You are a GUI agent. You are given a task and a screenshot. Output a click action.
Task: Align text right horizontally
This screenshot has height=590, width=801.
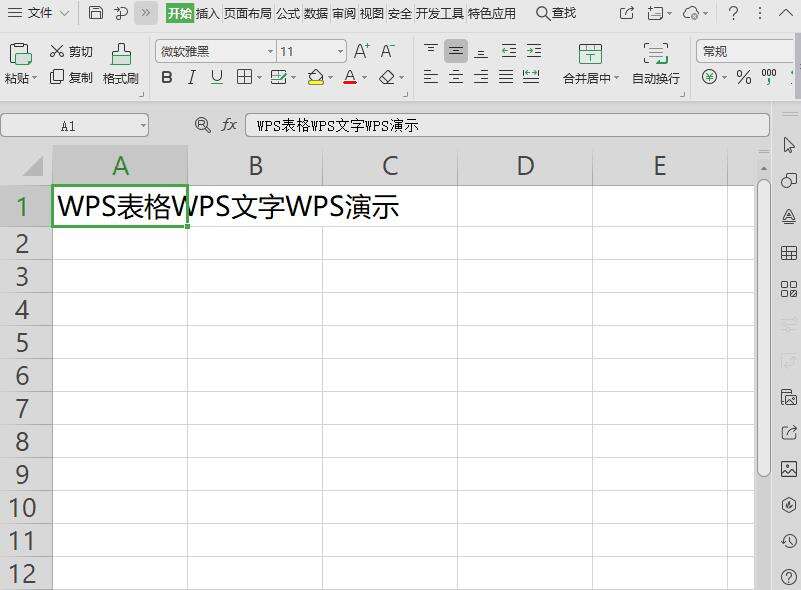[481, 77]
